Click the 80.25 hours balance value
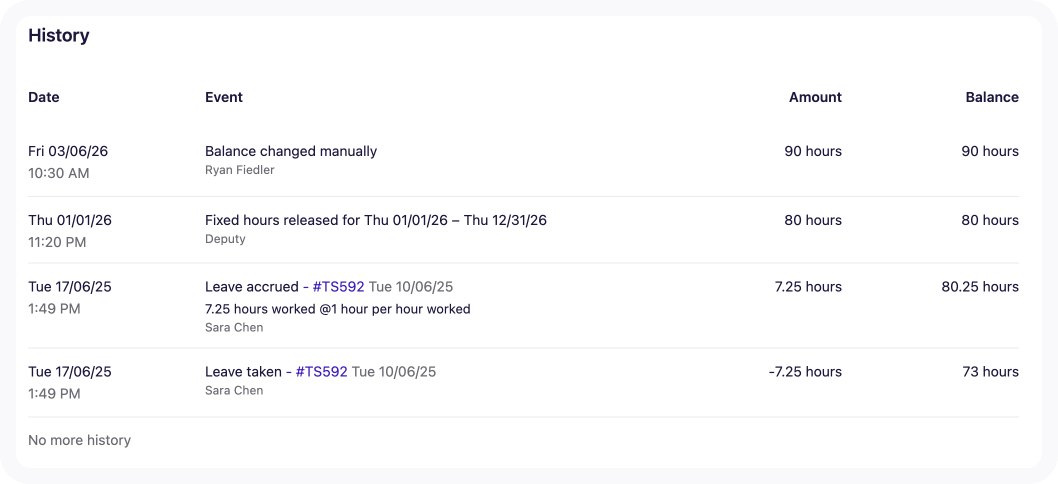This screenshot has width=1058, height=484. (x=980, y=287)
